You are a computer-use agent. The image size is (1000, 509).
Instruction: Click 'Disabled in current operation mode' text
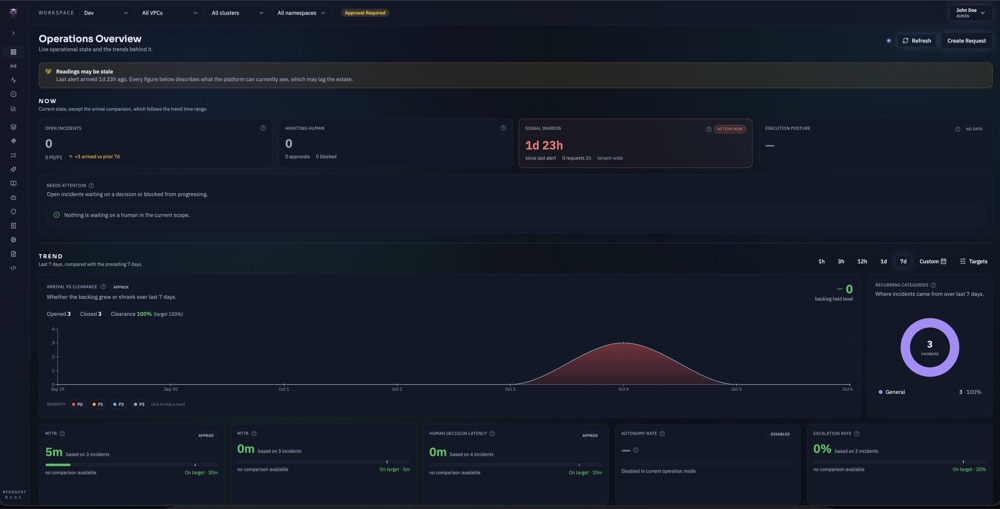click(x=658, y=471)
